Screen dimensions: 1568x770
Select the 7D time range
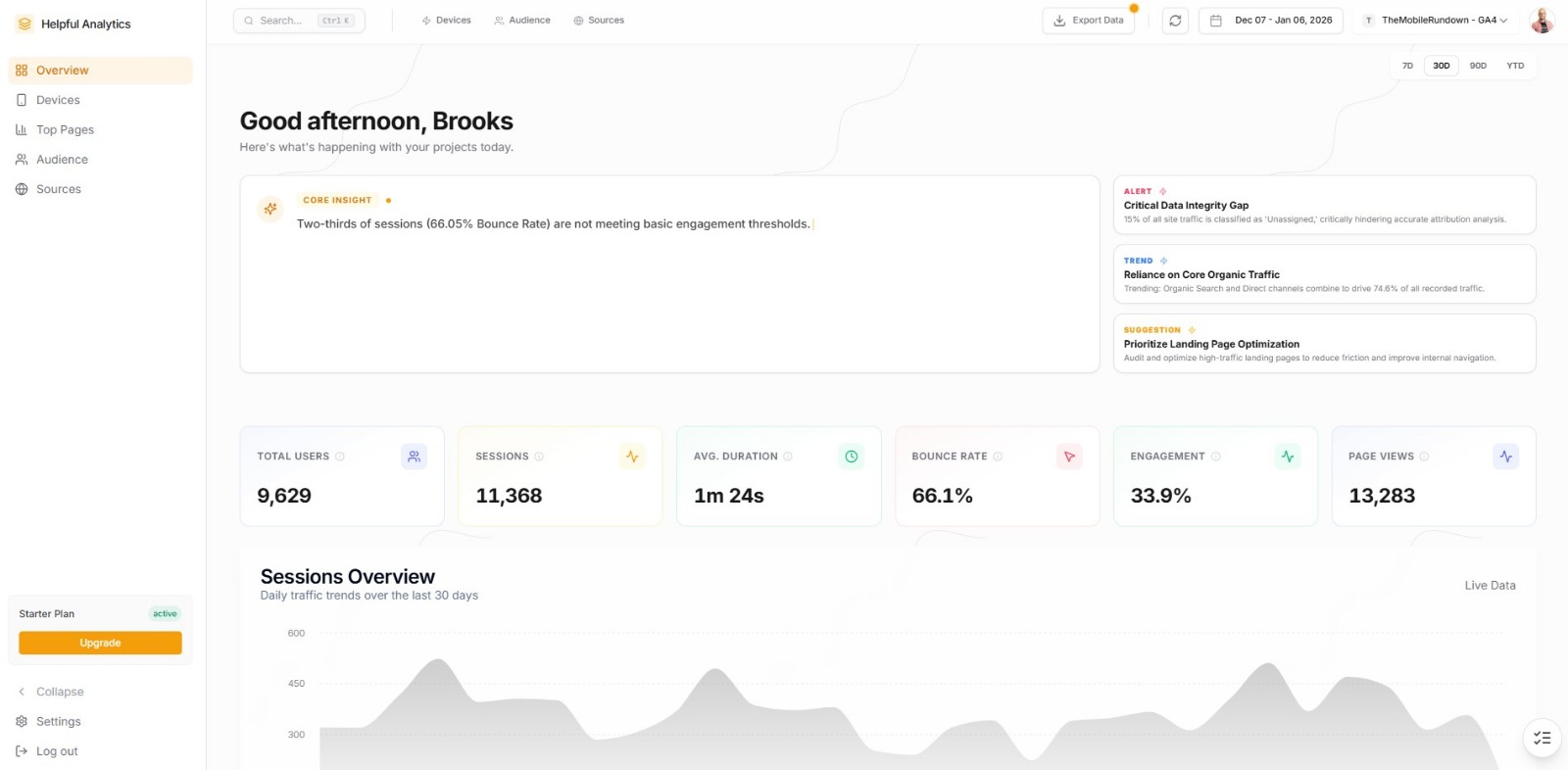[1407, 66]
